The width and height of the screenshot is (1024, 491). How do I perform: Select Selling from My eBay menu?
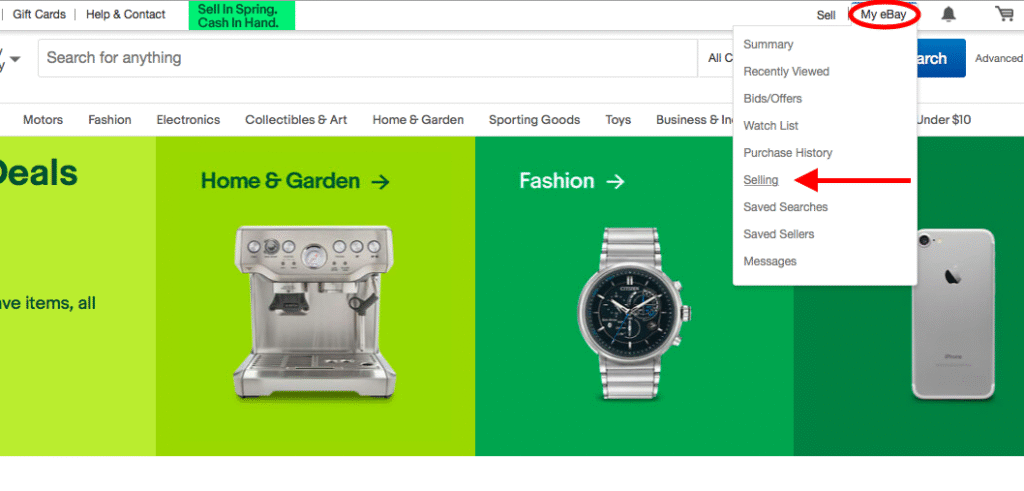pyautogui.click(x=761, y=180)
